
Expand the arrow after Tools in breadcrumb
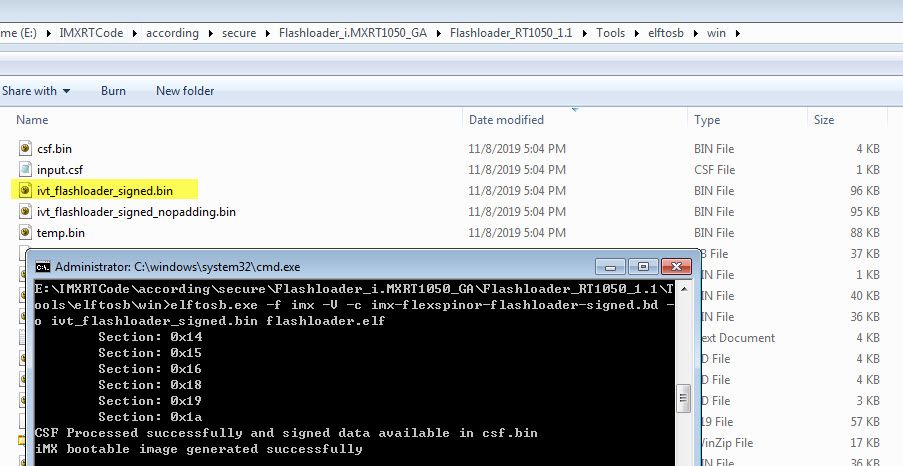(x=636, y=33)
